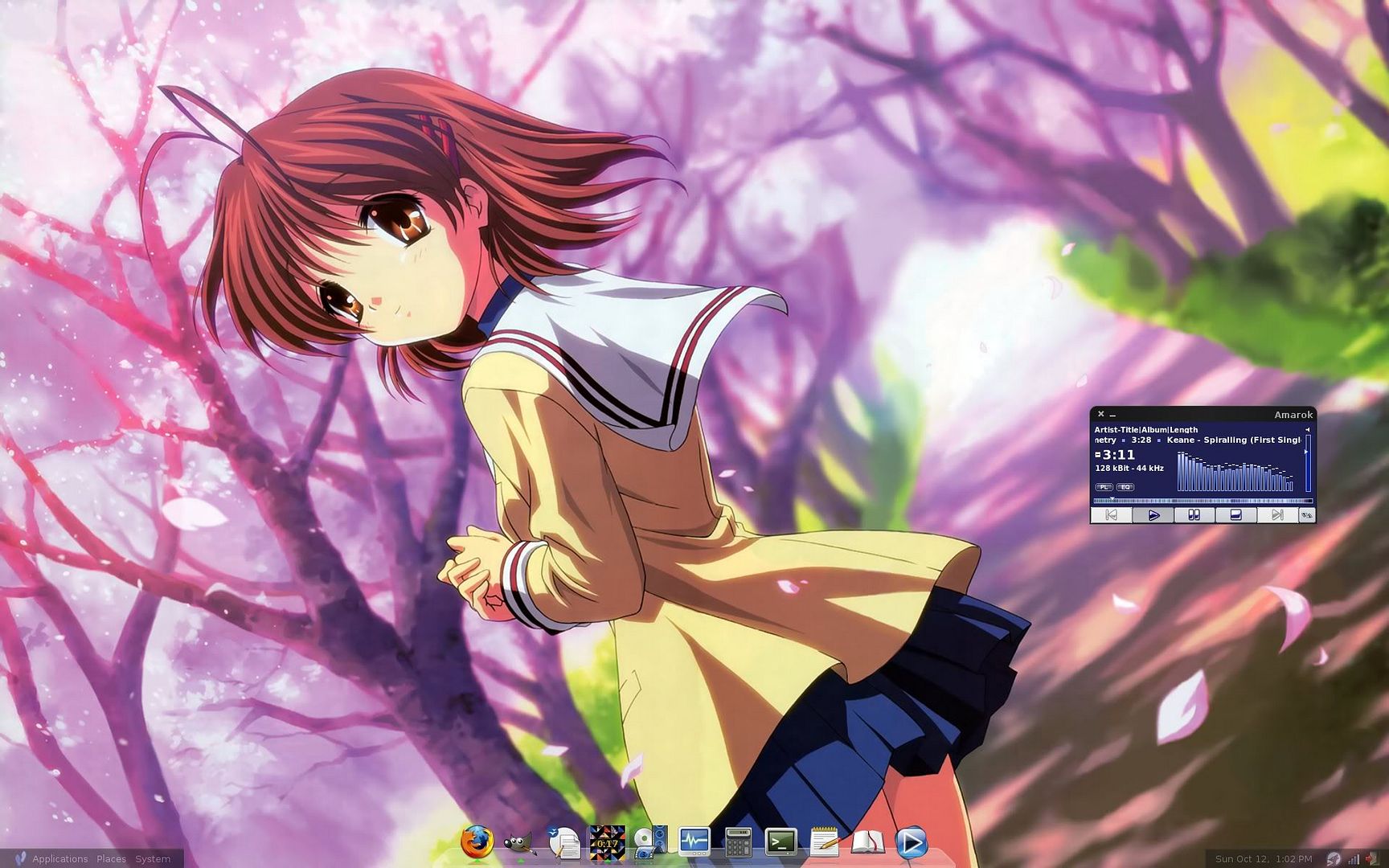The height and width of the screenshot is (868, 1389).
Task: Click the scrolling Keane - Spiralling track title
Action: 1234,440
